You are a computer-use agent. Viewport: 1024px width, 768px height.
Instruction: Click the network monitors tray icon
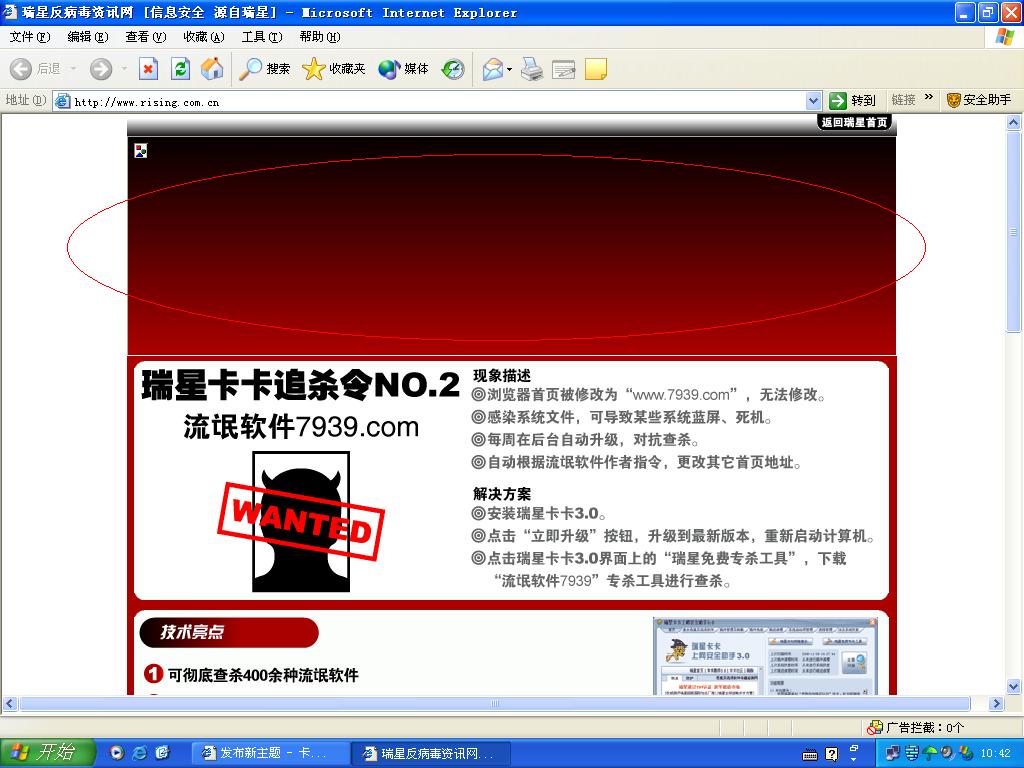(893, 753)
